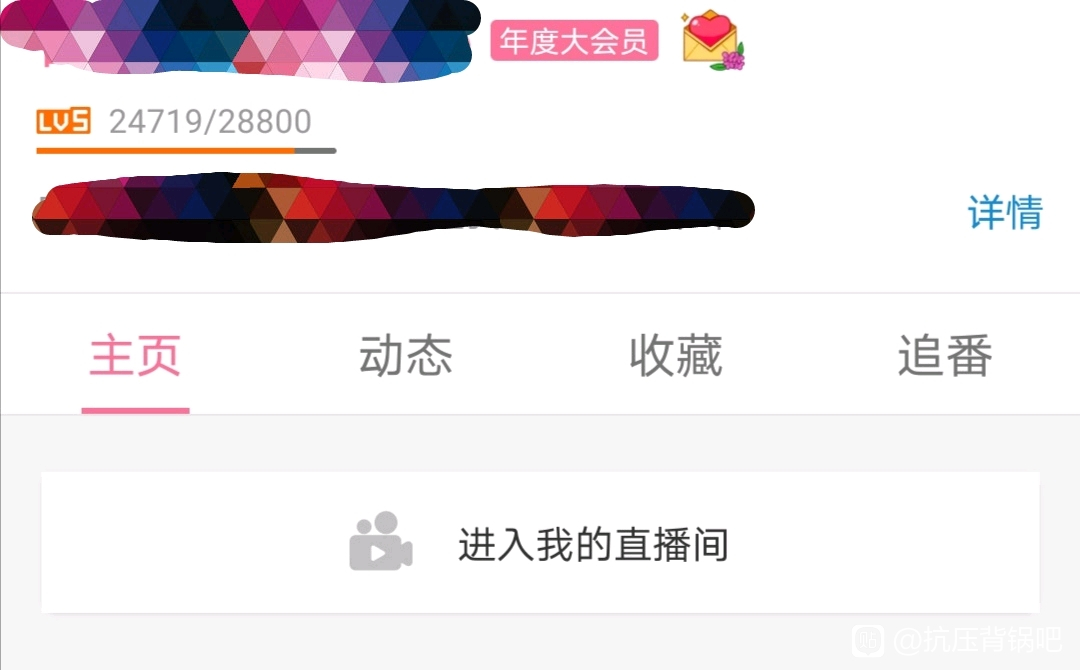Open the 详情 details link
The width and height of the screenshot is (1080, 670).
point(1005,212)
